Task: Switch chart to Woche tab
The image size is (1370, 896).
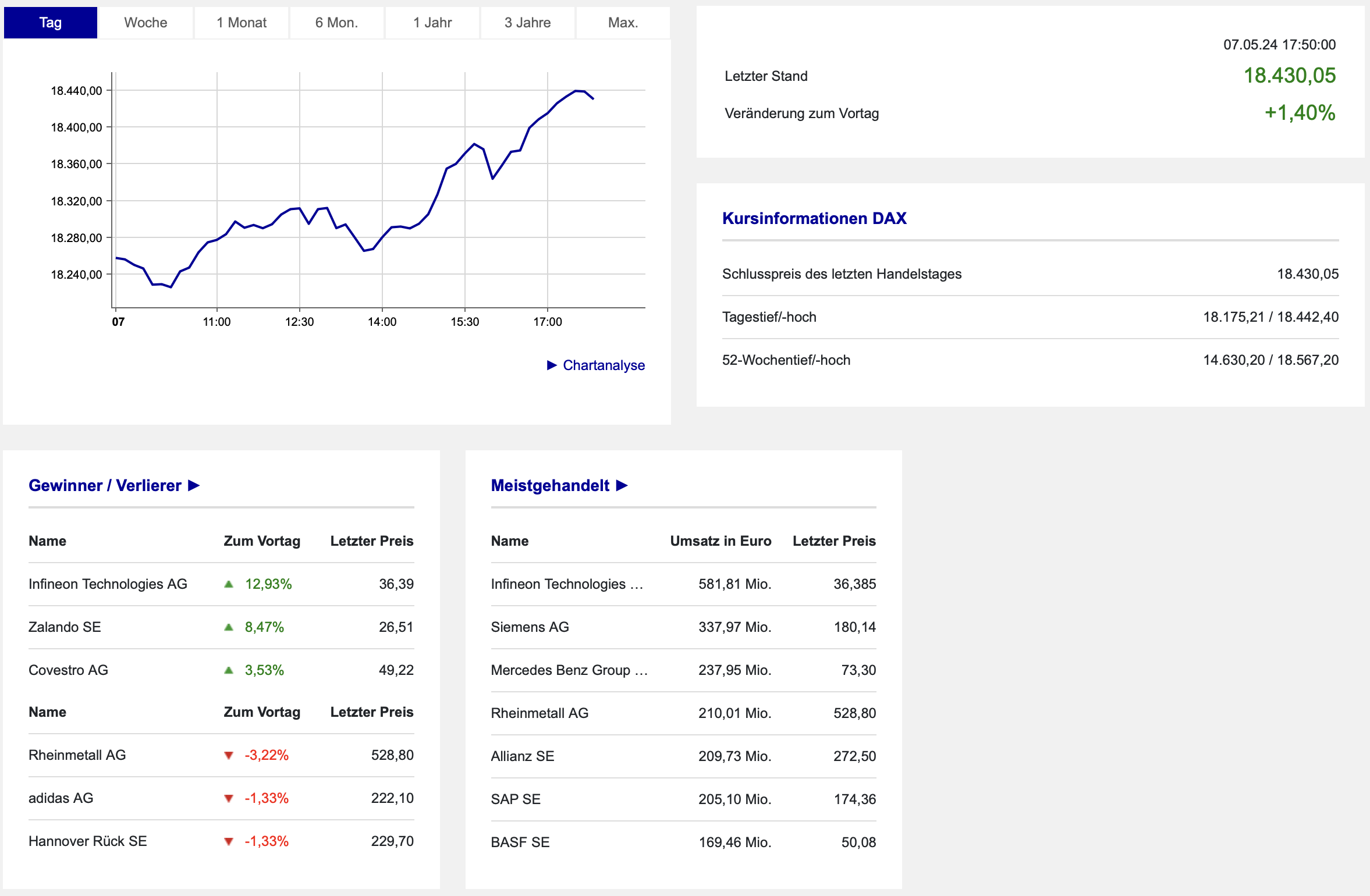Action: coord(145,23)
